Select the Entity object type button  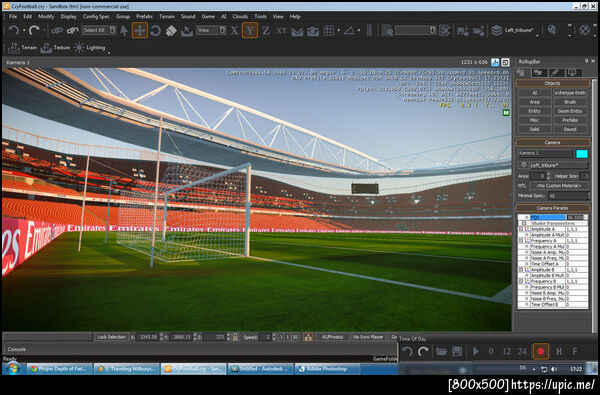(534, 111)
